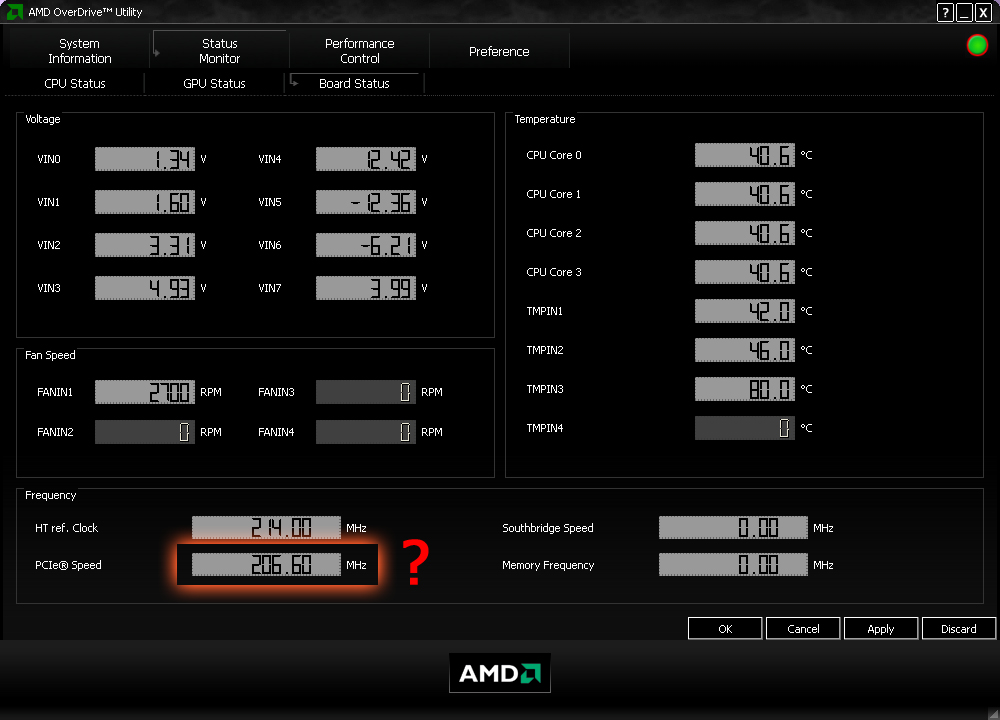Close the AMD OverDrive Utility window
Image resolution: width=1000 pixels, height=720 pixels.
[x=983, y=12]
